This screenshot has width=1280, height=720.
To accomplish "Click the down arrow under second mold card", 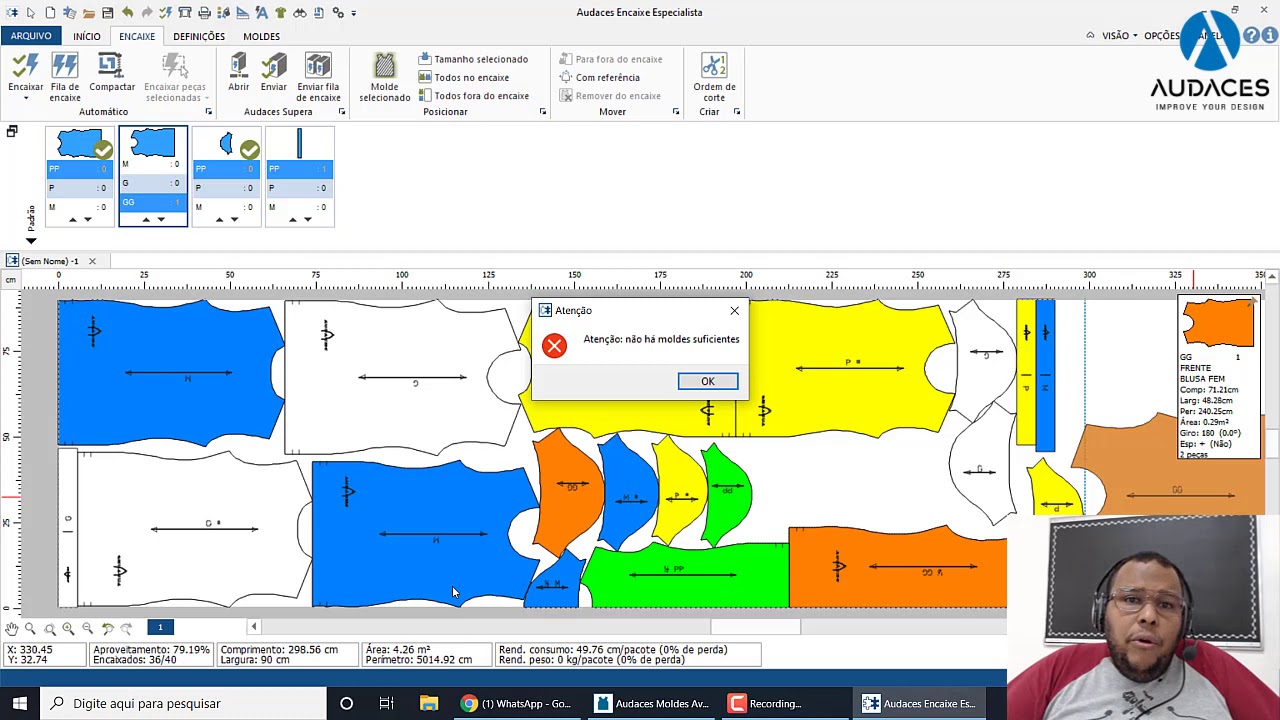I will click(x=161, y=220).
